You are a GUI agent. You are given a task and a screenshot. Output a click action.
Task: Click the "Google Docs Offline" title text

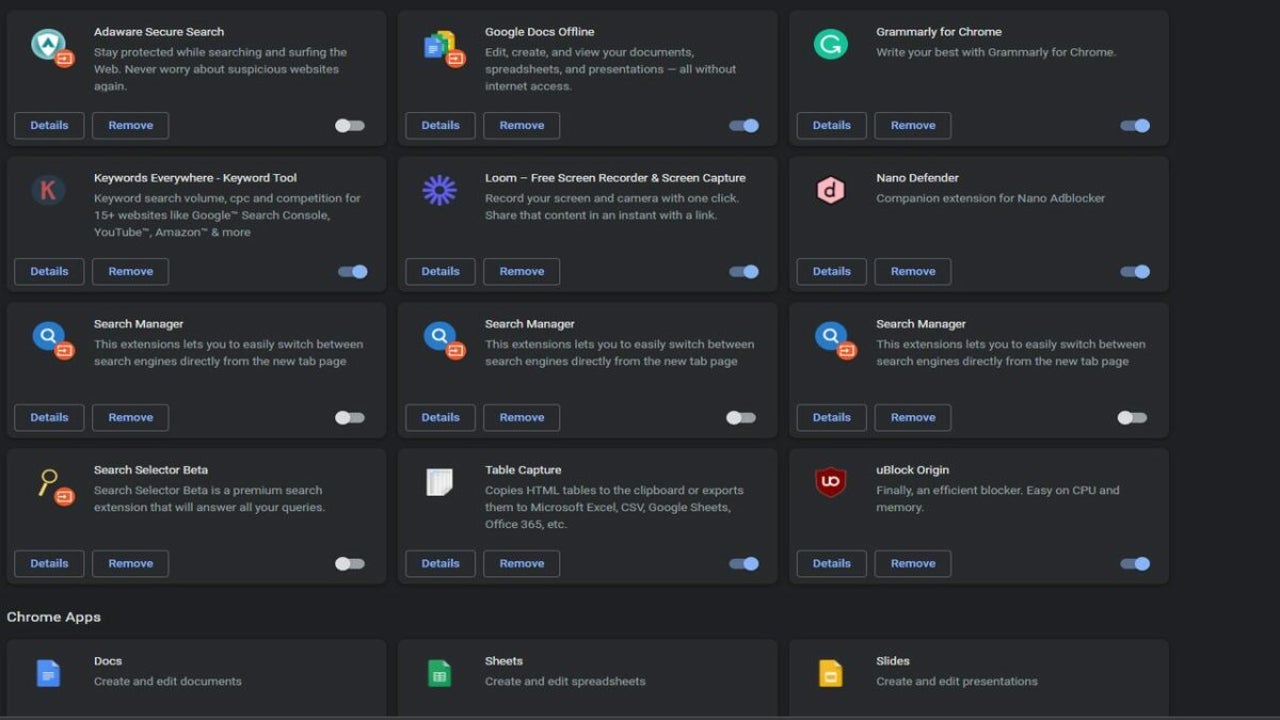click(x=540, y=32)
